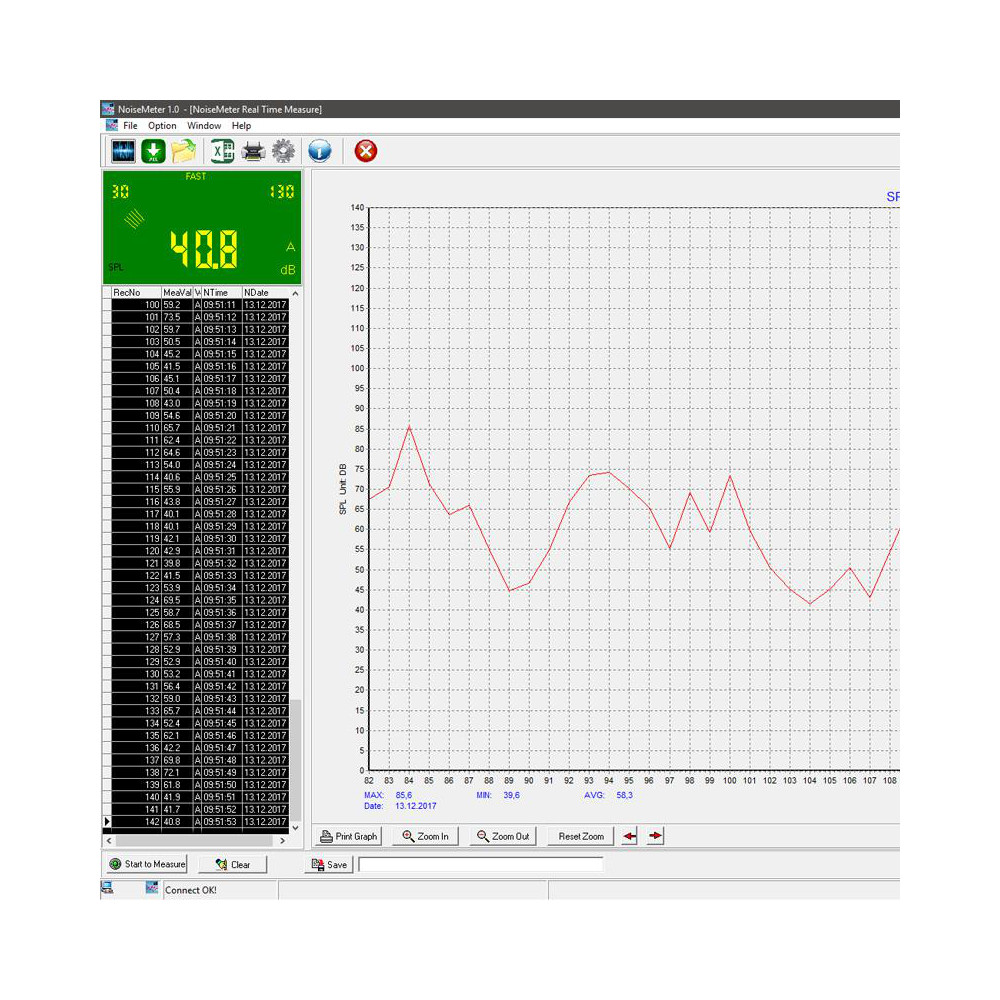Export measurements to Excel
The height and width of the screenshot is (1000, 1000).
tap(222, 150)
